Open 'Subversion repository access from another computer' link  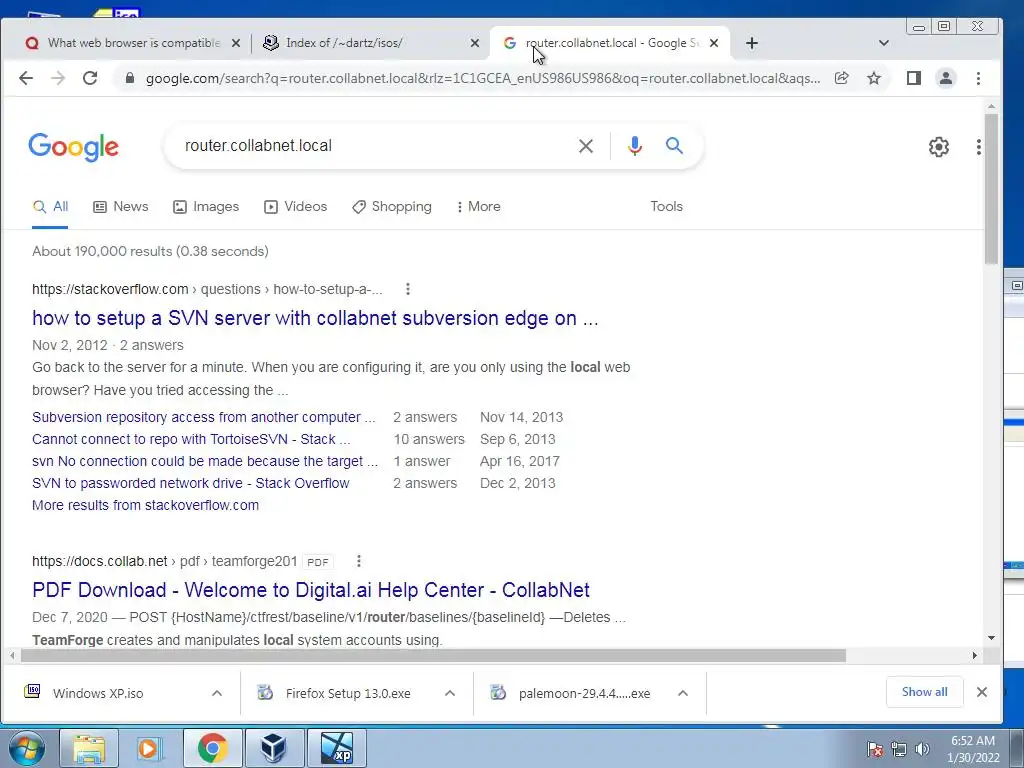(x=204, y=417)
